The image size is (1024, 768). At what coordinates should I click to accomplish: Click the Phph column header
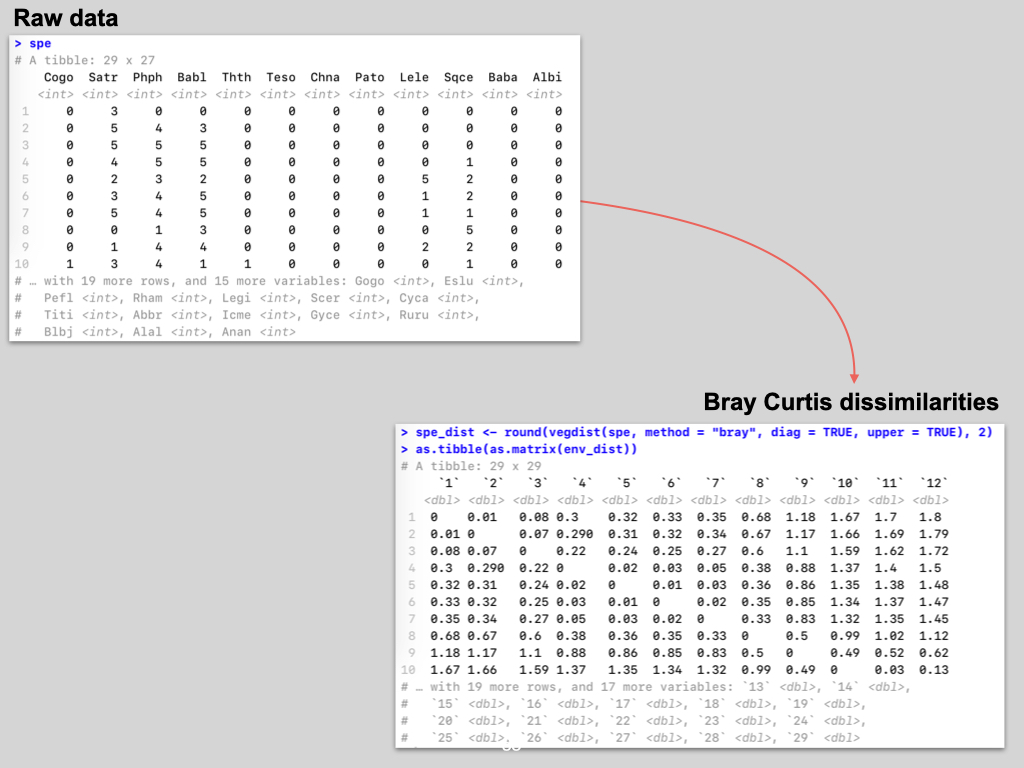[147, 77]
